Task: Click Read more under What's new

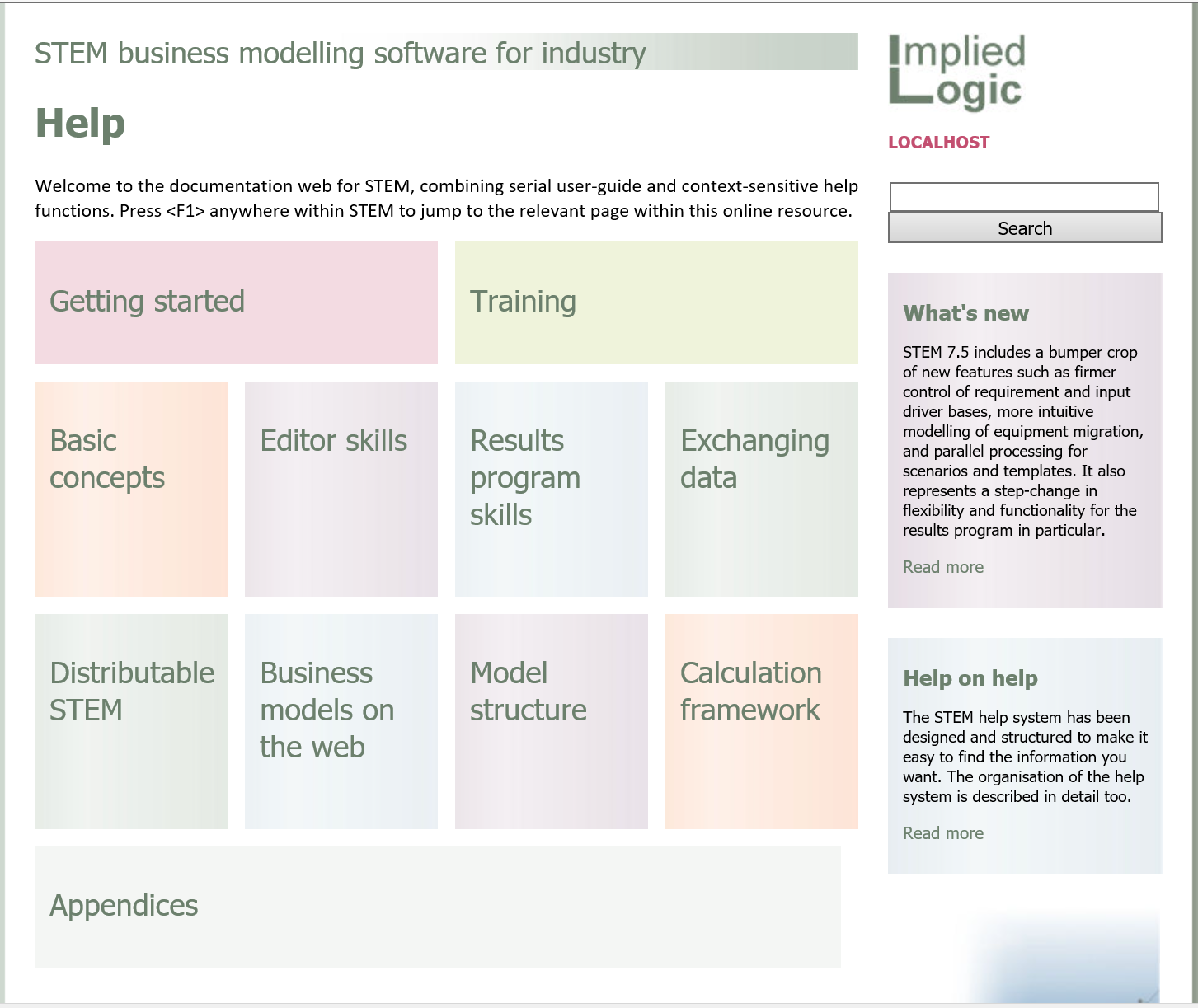Action: point(943,567)
